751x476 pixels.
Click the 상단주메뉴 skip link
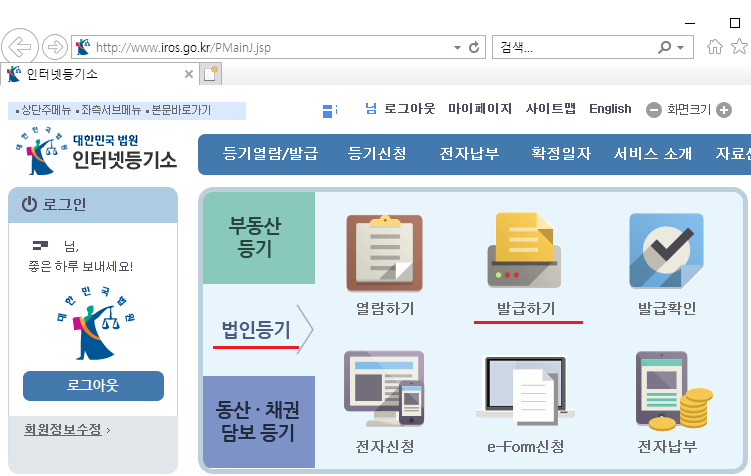[x=46, y=111]
